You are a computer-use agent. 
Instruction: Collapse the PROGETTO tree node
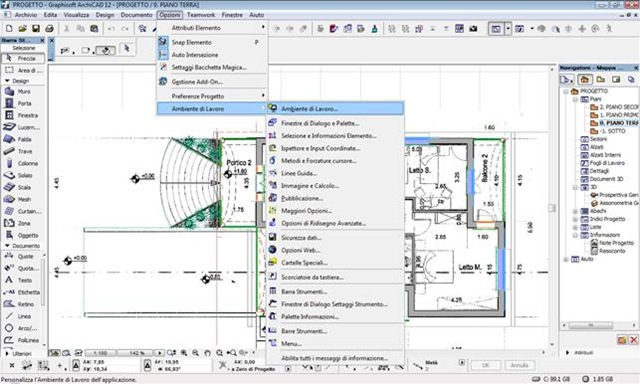point(566,91)
